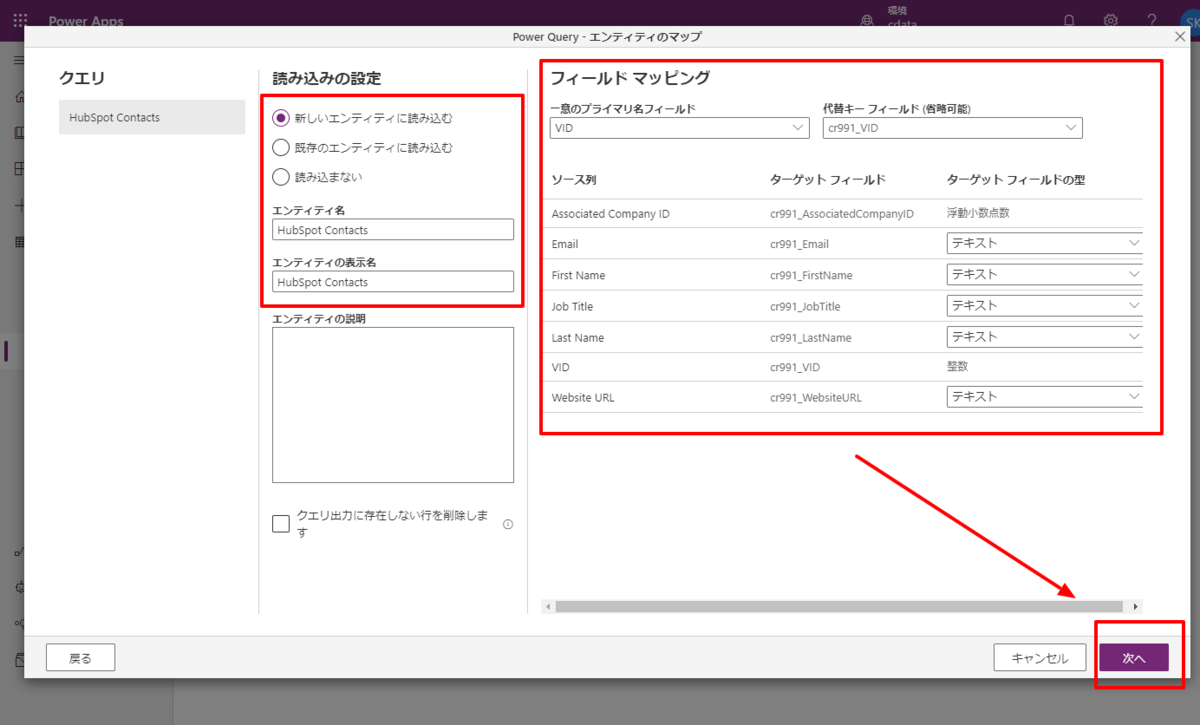Click the horizontal scrollbar thumb in mapping

(x=839, y=606)
